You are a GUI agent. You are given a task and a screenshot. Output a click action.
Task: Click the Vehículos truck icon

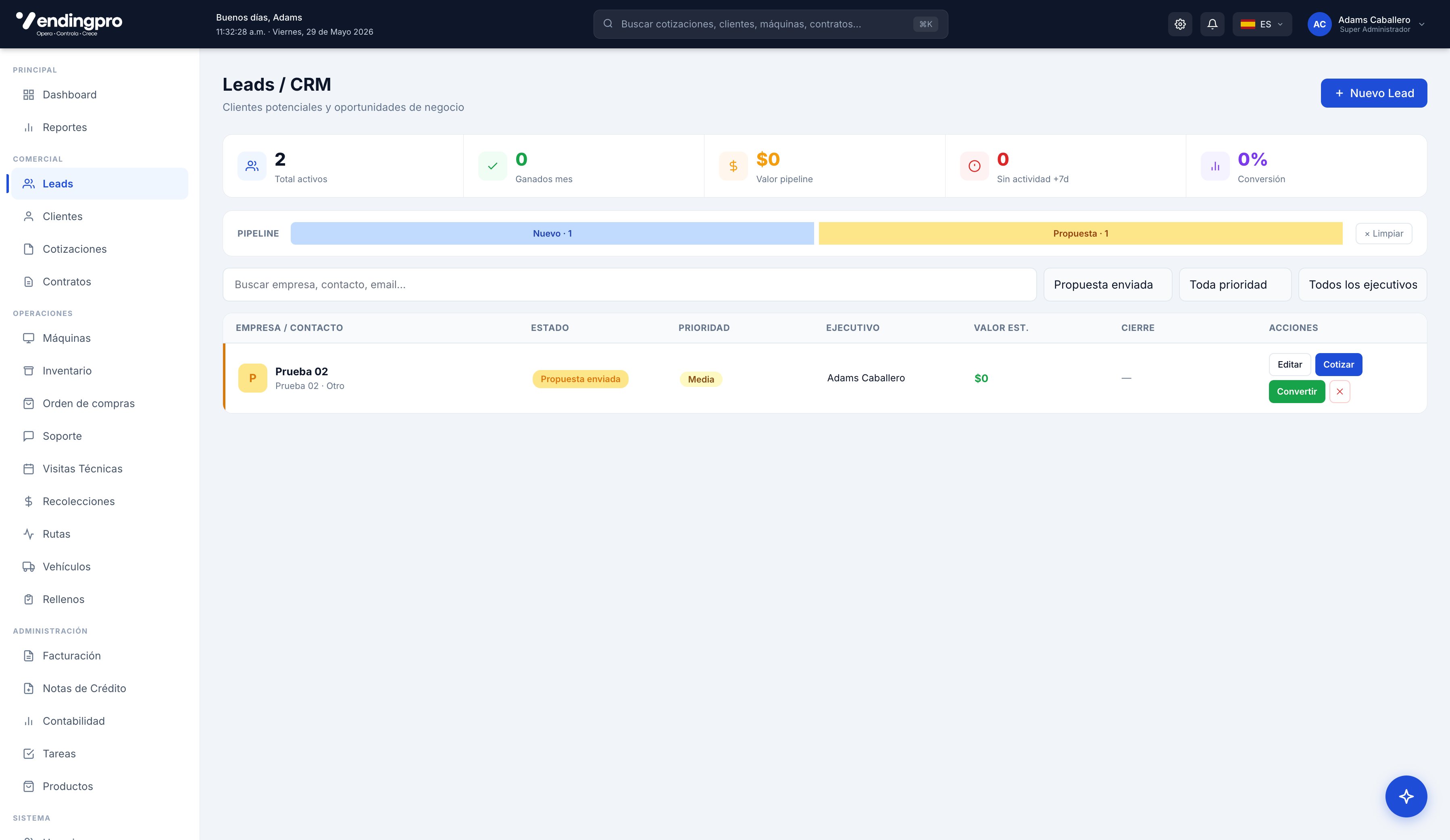pos(29,567)
